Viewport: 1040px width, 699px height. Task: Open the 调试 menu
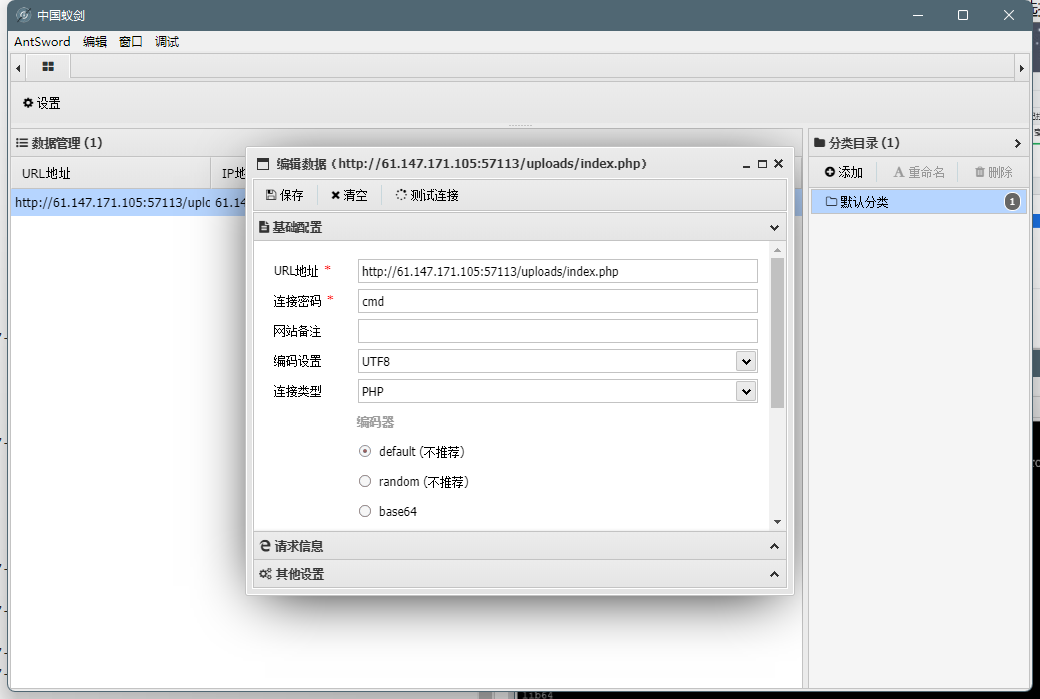(166, 42)
